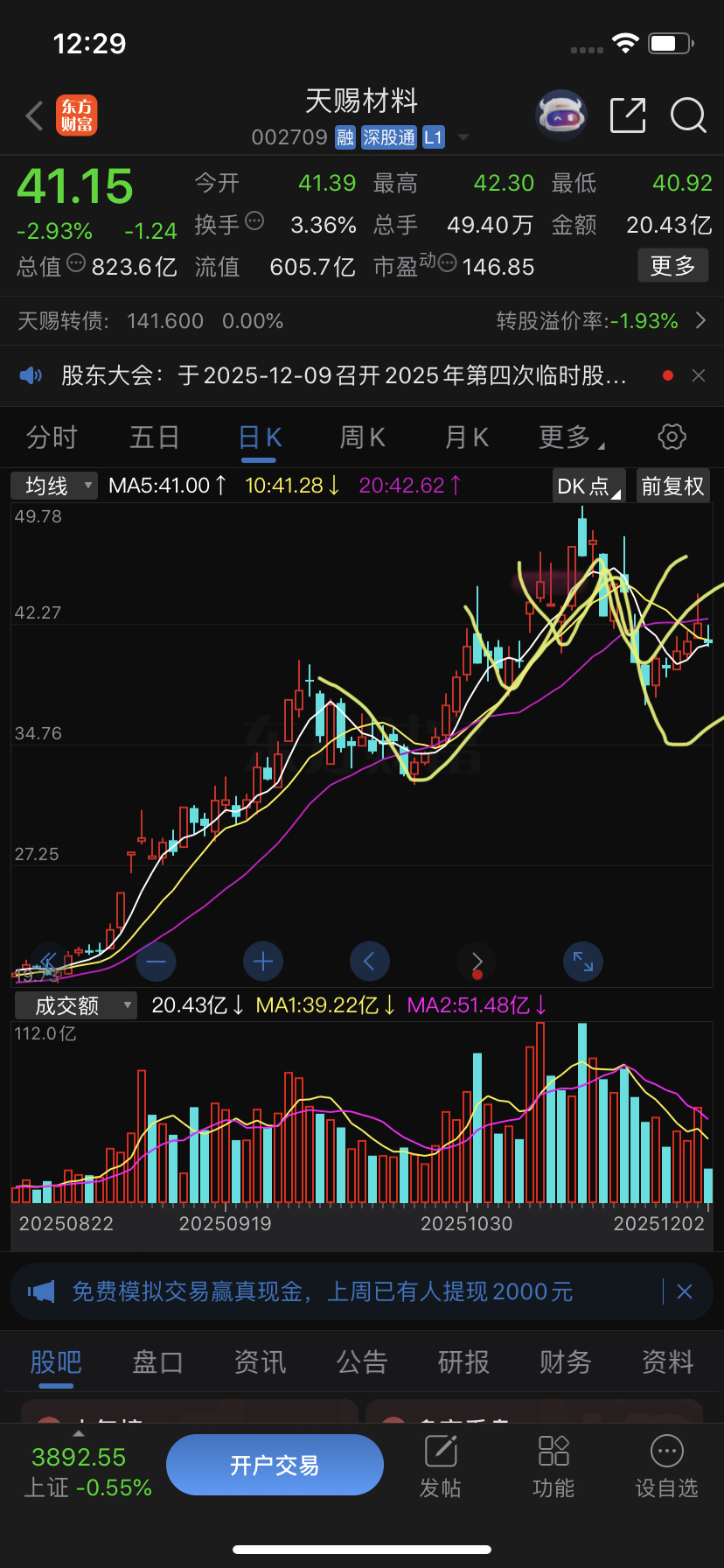
Task: Tap the MA2:51.48亿 volume average label
Action: tap(477, 1005)
